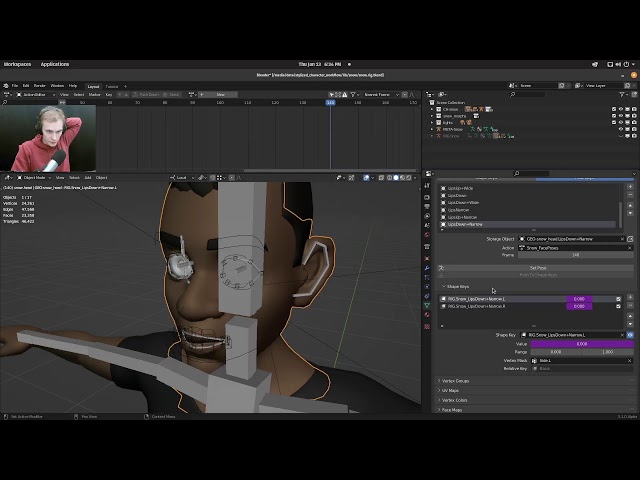The width and height of the screenshot is (640, 480).
Task: Open the viewport Object menu
Action: point(102,178)
